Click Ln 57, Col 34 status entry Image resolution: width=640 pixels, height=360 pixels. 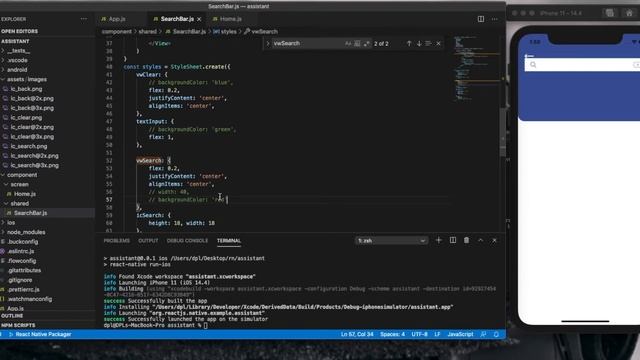tap(357, 334)
